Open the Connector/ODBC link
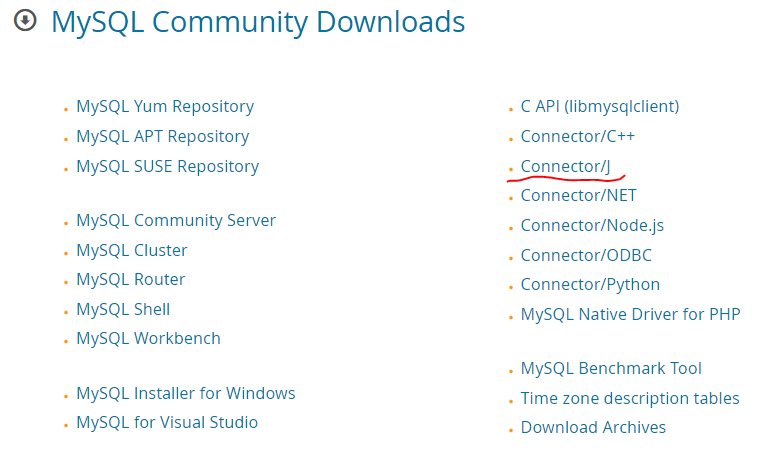The image size is (782, 467). click(x=586, y=255)
